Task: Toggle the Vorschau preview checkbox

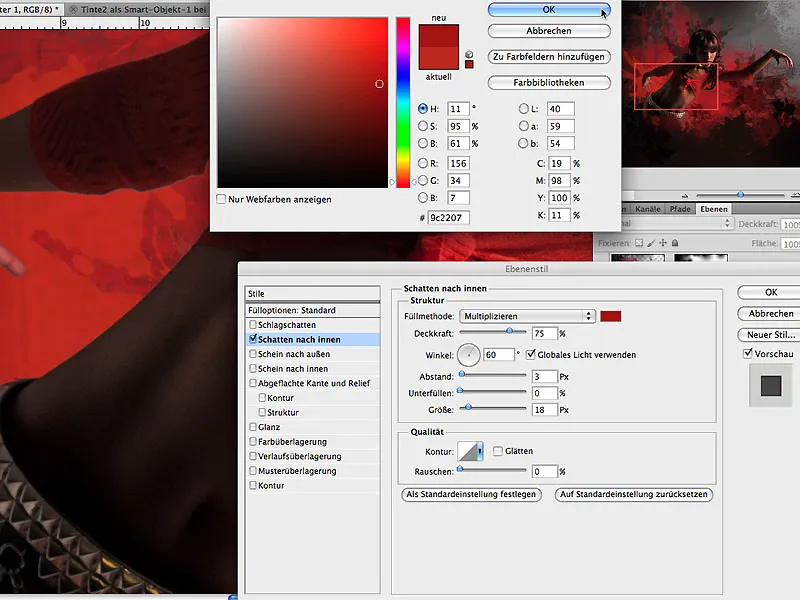Action: [x=748, y=353]
